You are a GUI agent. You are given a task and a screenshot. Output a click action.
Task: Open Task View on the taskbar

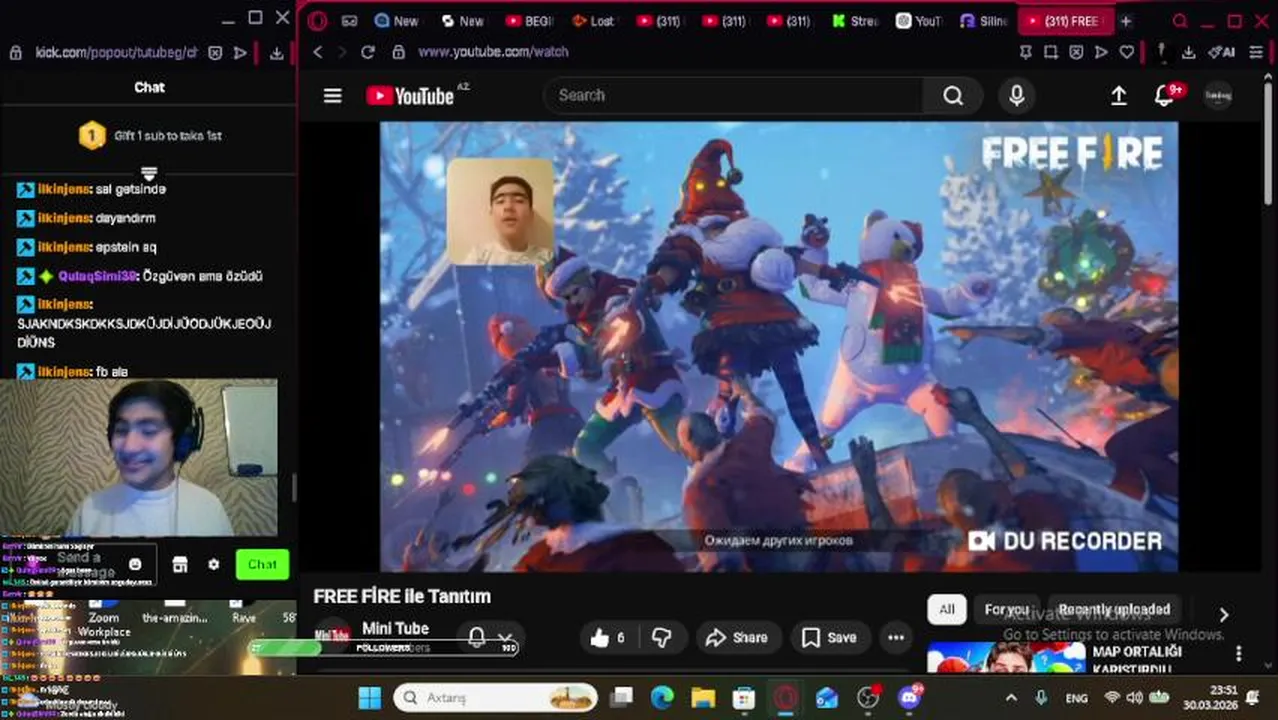click(x=622, y=697)
